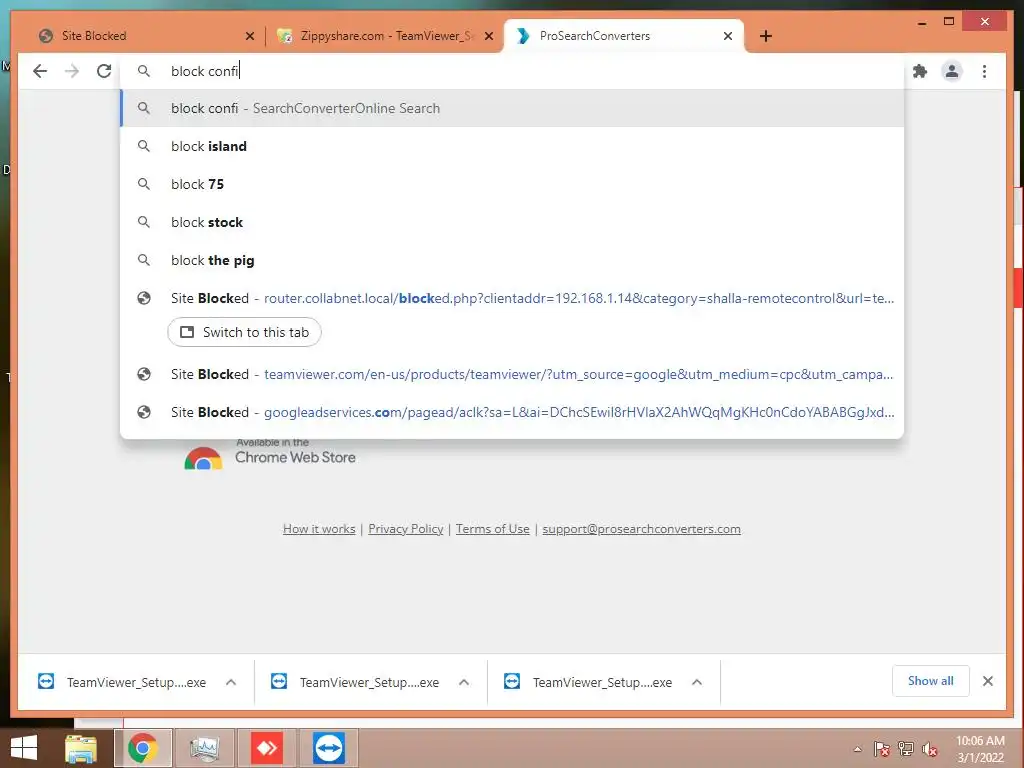This screenshot has width=1024, height=768.
Task: Choose the 'block stock' suggestion
Action: click(512, 222)
